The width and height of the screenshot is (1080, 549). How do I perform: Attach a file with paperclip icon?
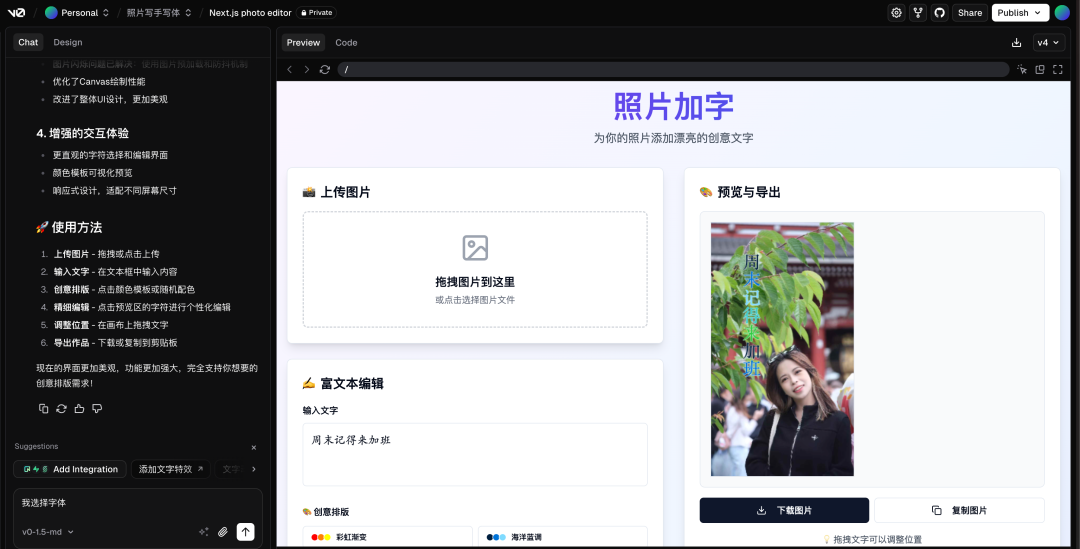click(222, 532)
